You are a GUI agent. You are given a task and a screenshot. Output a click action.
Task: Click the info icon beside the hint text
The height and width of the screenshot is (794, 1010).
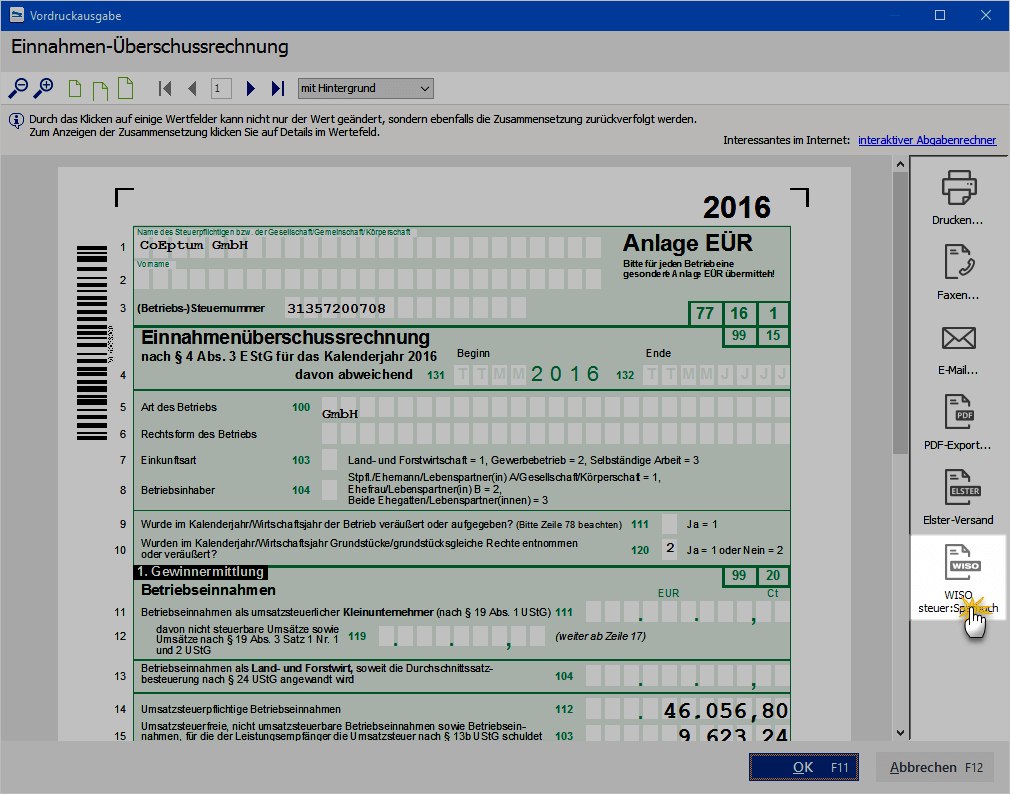pyautogui.click(x=17, y=120)
